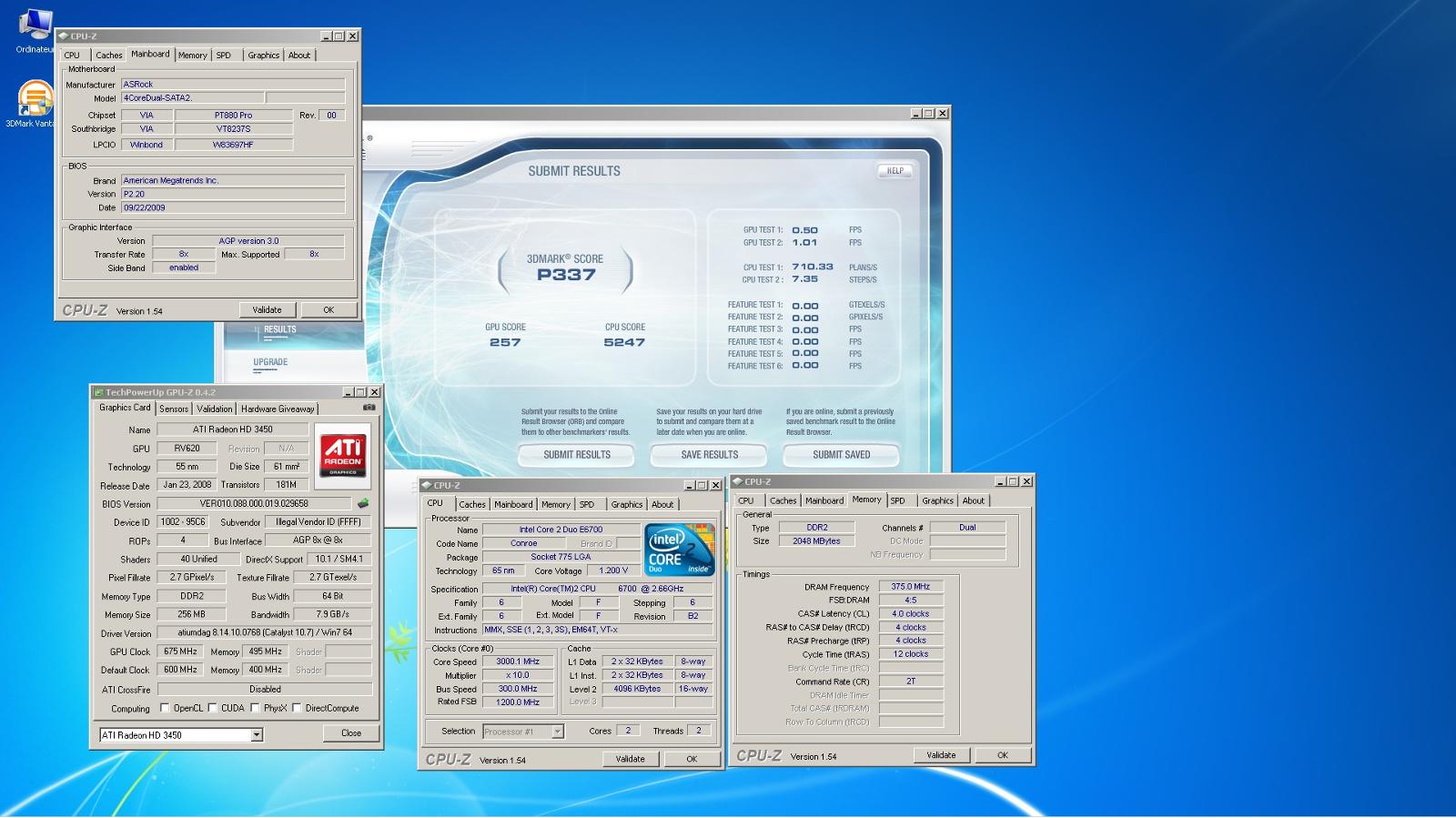Click the CPU score 5247
The image size is (1456, 818).
pyautogui.click(x=624, y=343)
